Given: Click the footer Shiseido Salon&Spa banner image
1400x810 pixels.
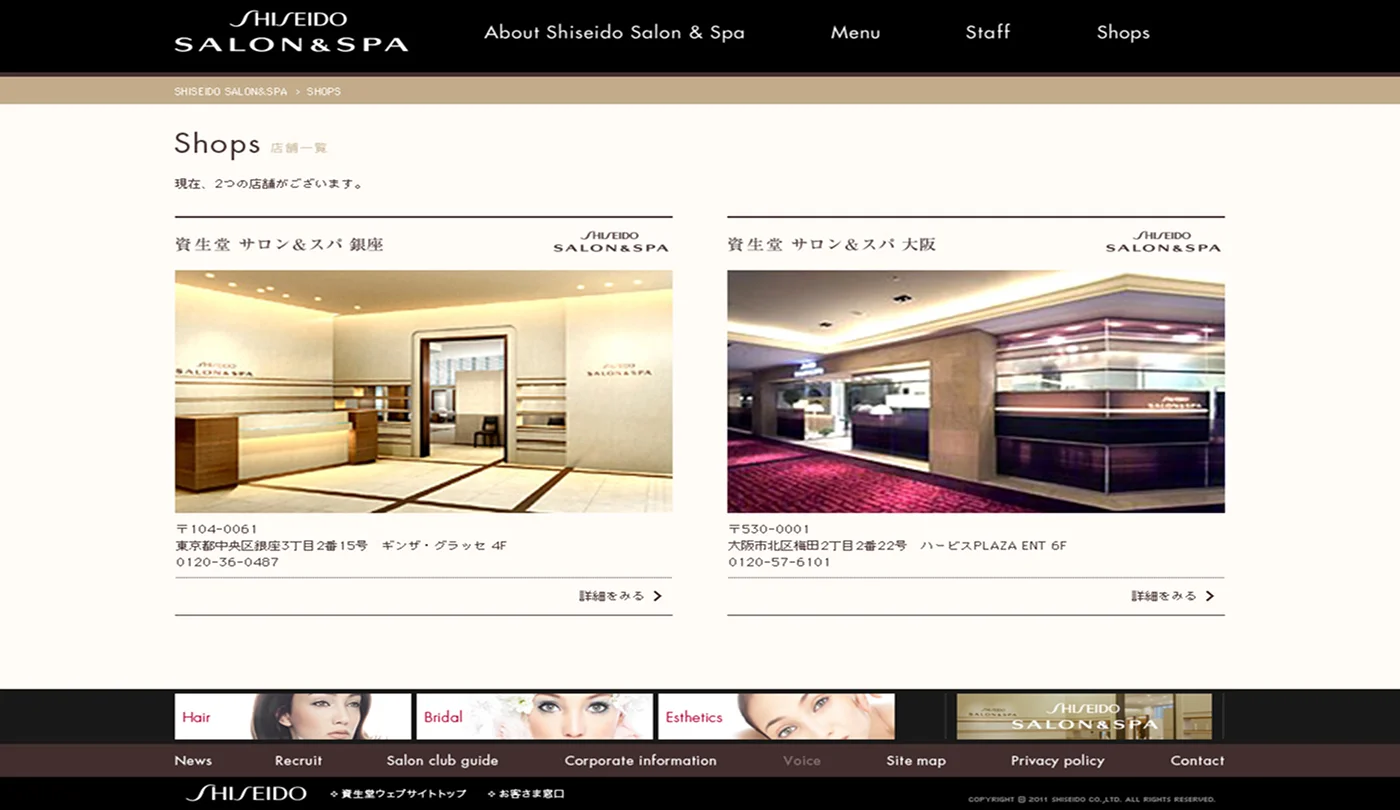Looking at the screenshot, I should coord(1084,716).
